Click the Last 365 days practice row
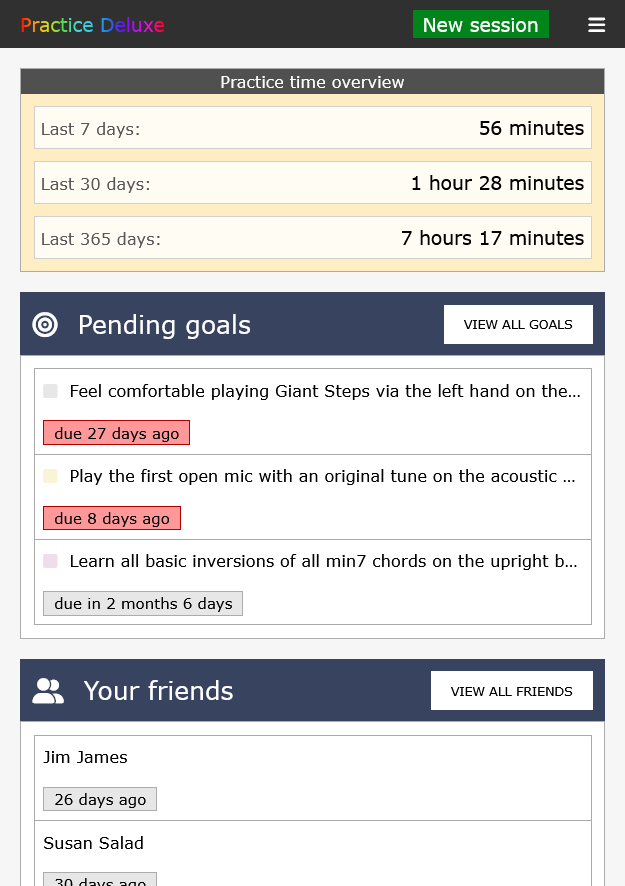Image resolution: width=625 pixels, height=886 pixels. [x=312, y=238]
